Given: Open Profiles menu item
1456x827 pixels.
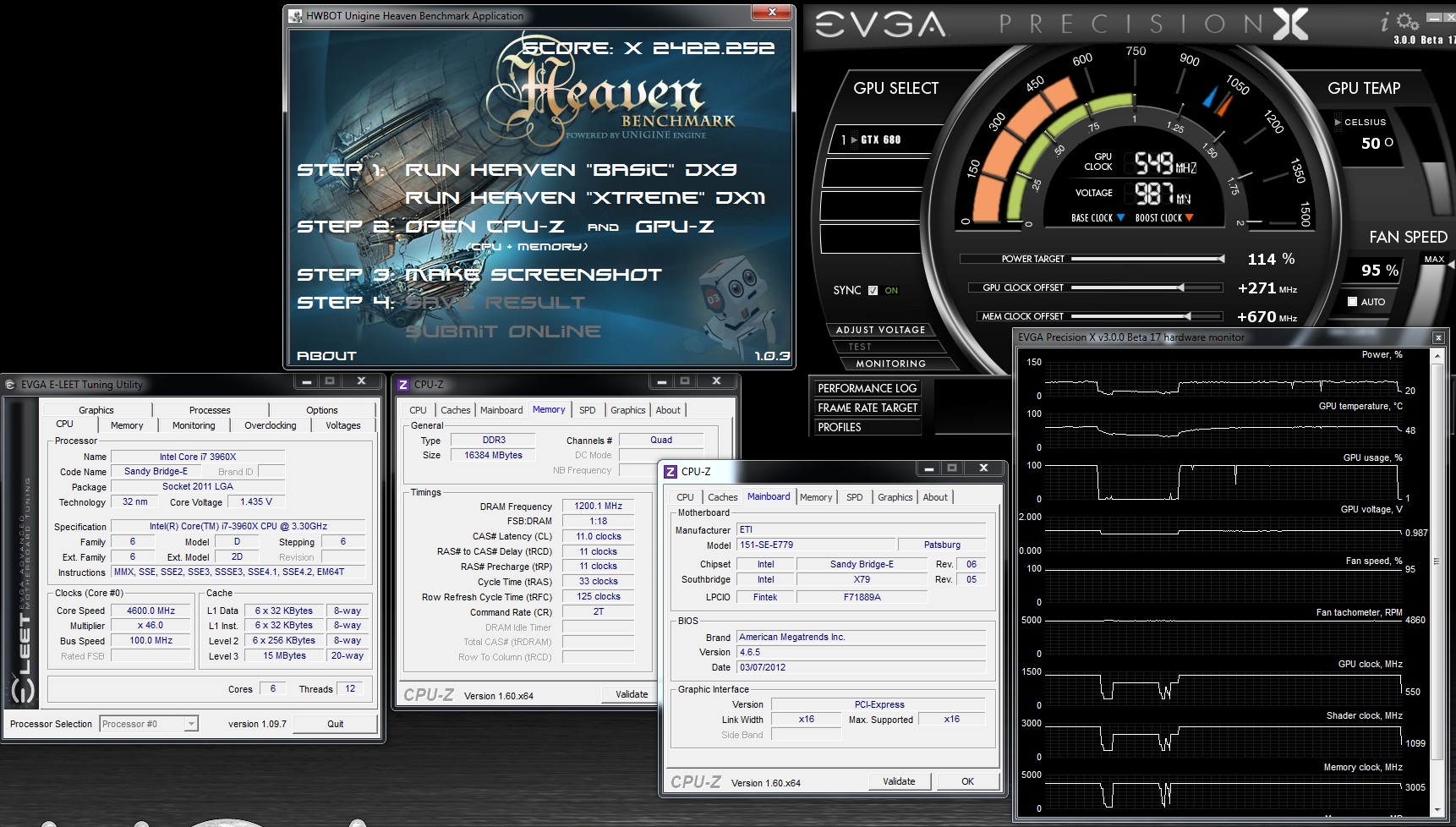Looking at the screenshot, I should [x=867, y=427].
